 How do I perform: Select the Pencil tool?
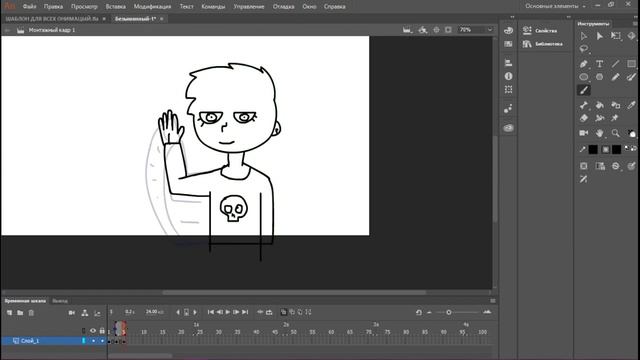(616, 77)
